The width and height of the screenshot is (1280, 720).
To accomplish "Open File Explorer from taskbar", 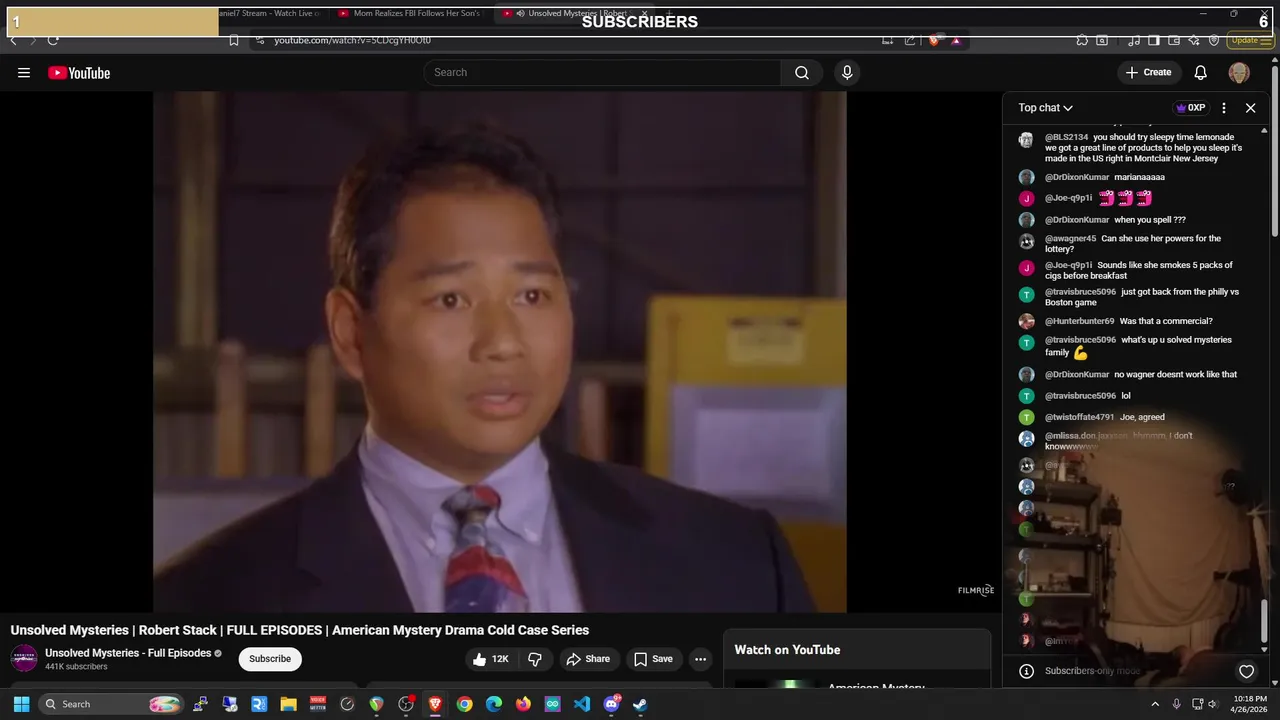I will 289,704.
